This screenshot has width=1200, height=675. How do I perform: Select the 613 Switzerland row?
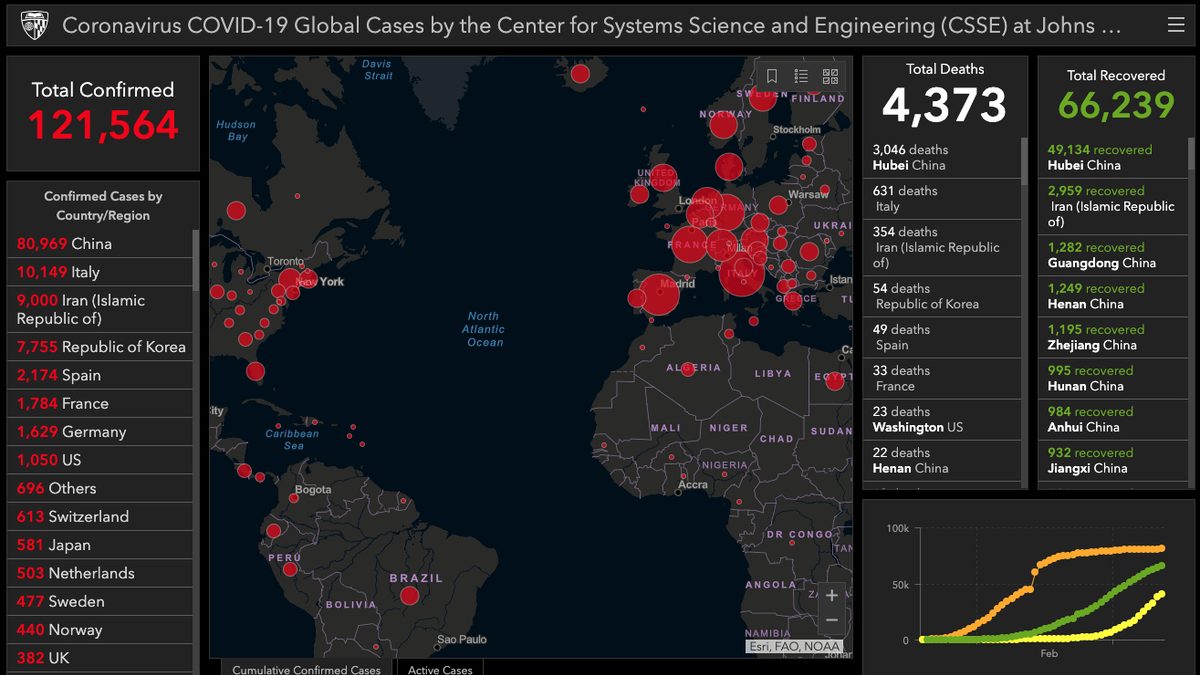point(100,517)
